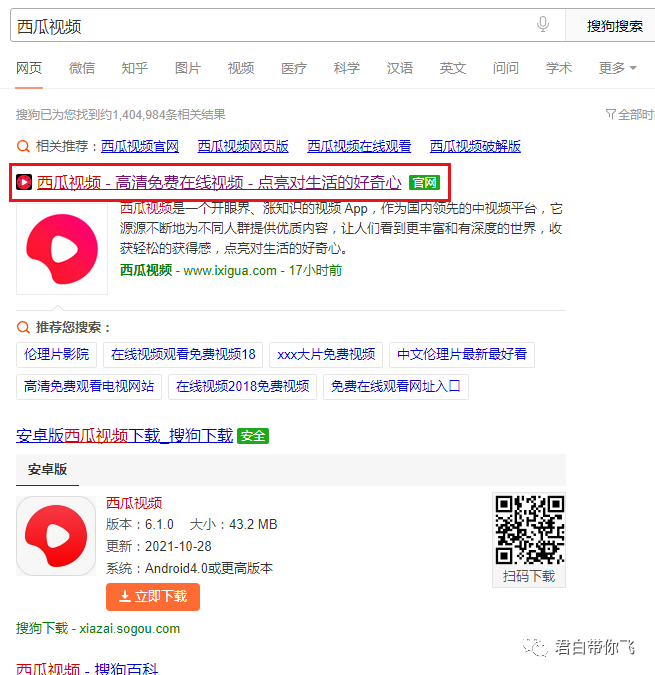Open the 视频 tab
This screenshot has height=675, width=655.
241,68
